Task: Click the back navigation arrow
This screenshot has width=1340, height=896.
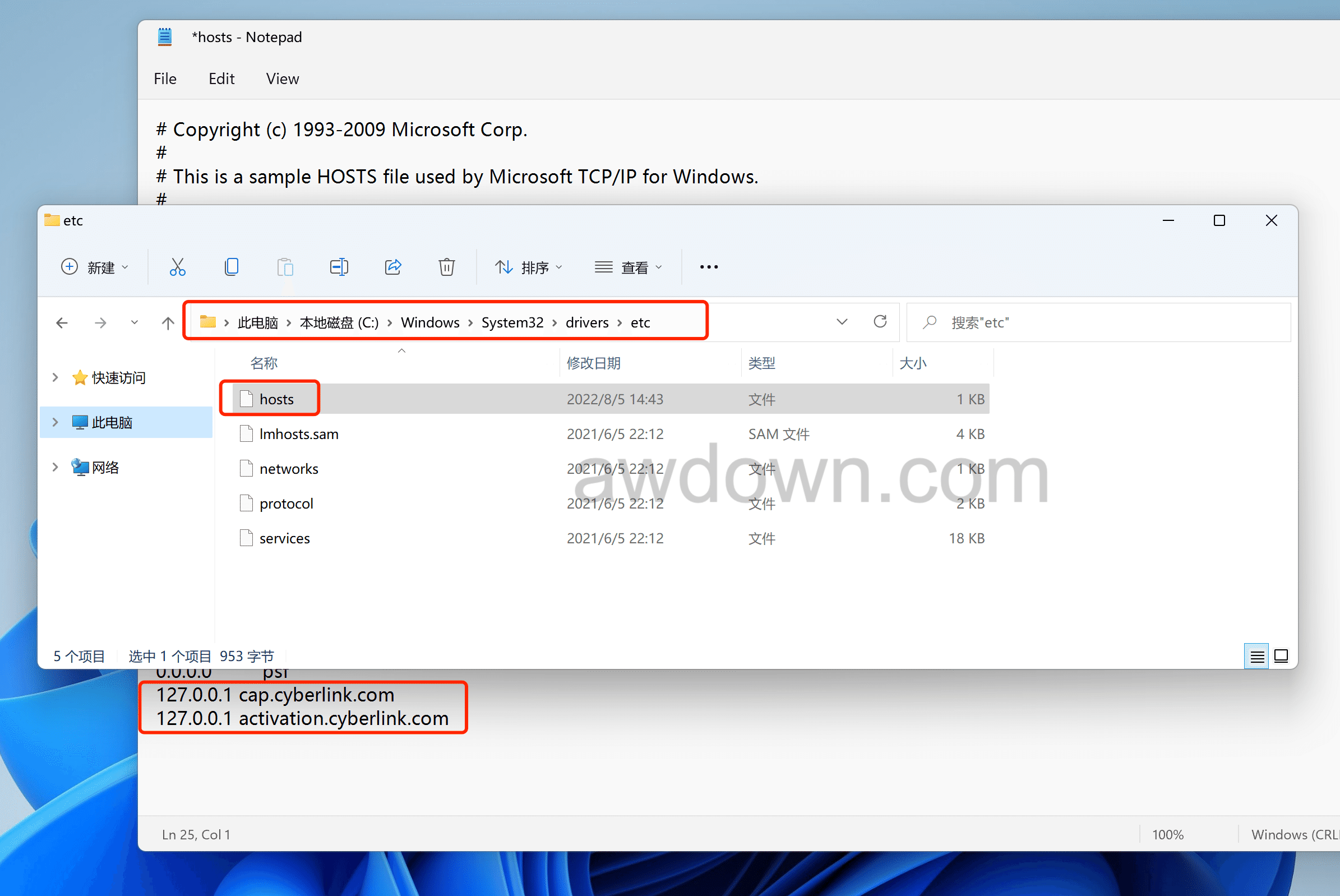Action: (x=62, y=323)
